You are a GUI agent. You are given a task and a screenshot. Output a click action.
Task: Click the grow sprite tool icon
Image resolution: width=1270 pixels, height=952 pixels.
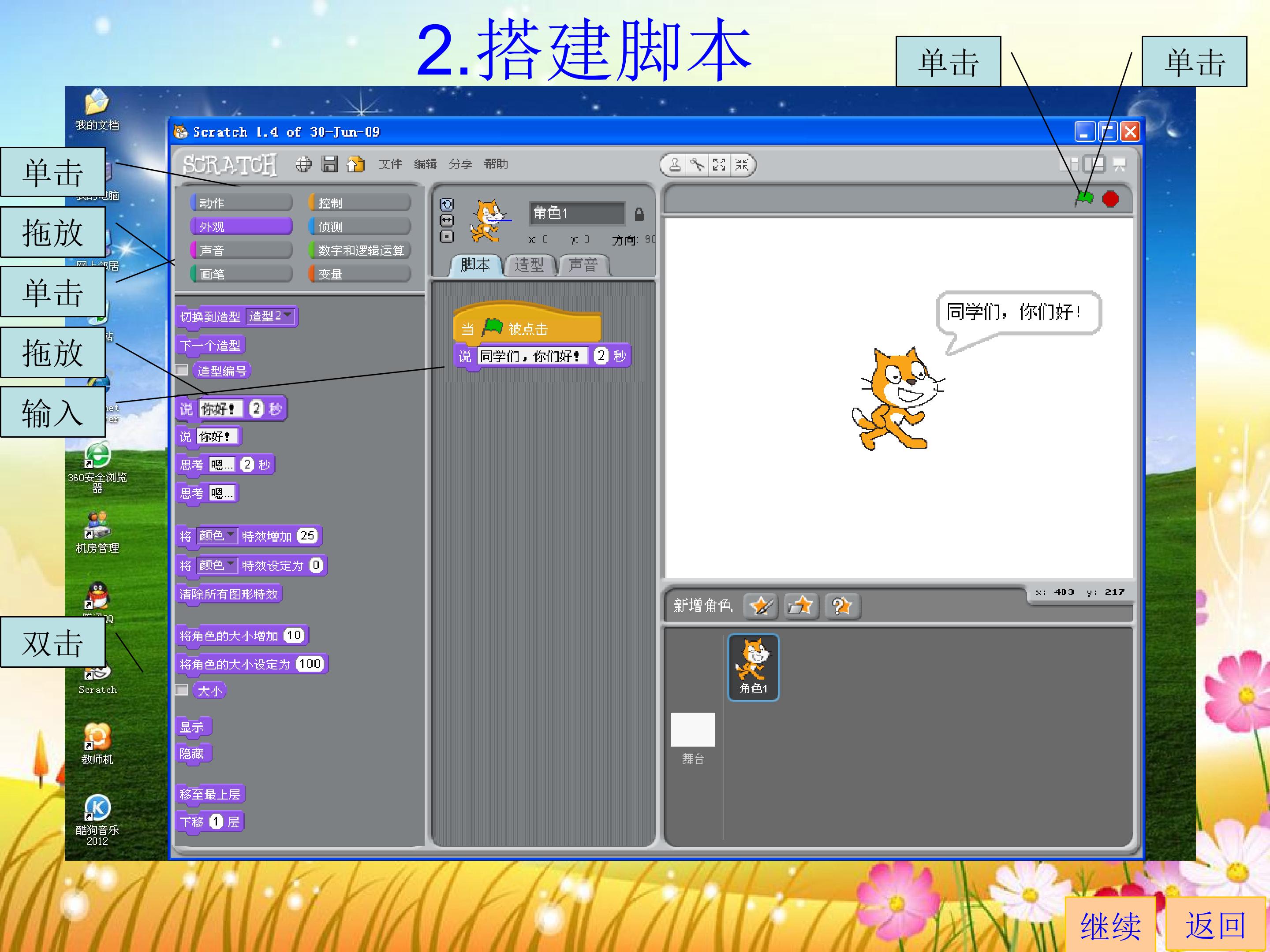[x=719, y=165]
